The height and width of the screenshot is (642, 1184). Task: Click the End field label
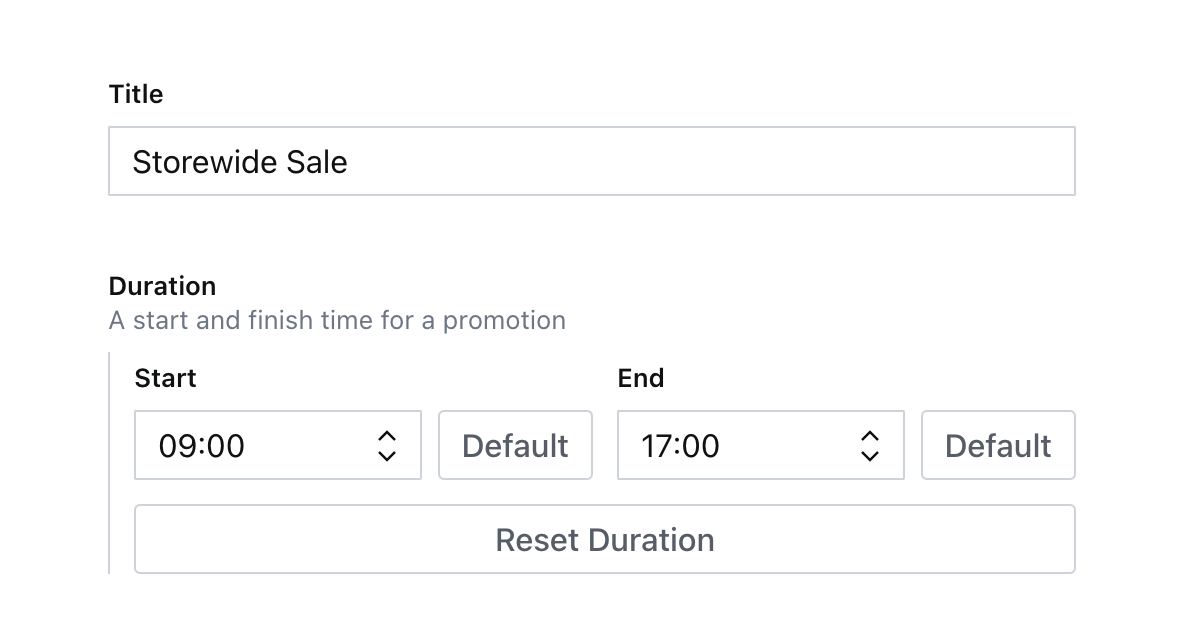(641, 378)
